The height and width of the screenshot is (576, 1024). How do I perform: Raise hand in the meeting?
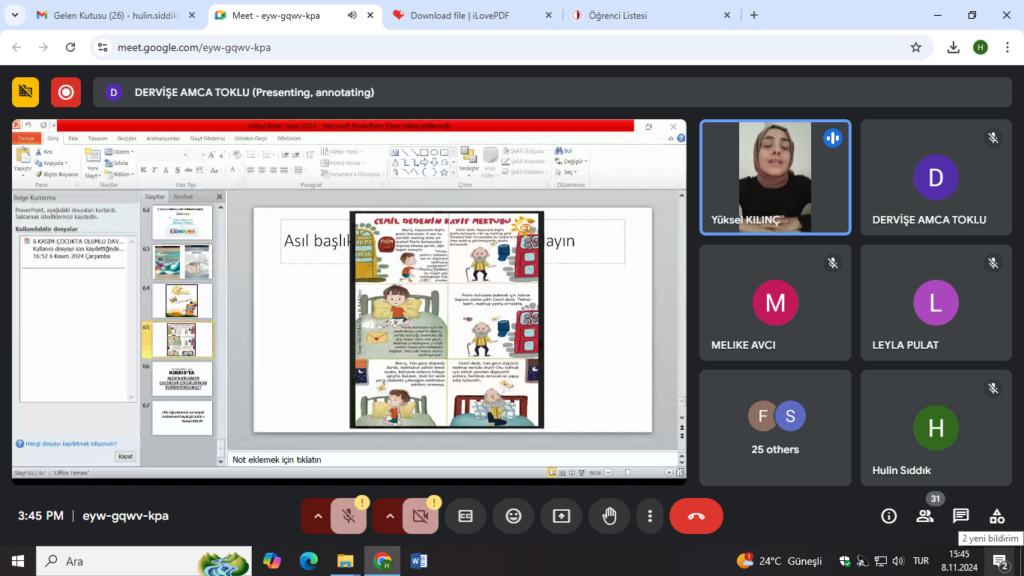tap(609, 516)
